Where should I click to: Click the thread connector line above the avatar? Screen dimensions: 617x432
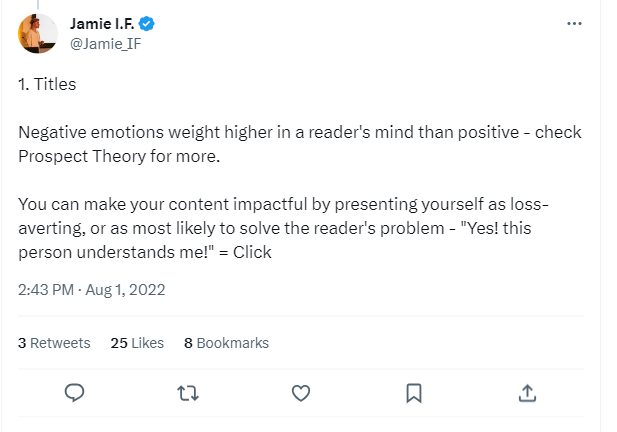[38, 4]
